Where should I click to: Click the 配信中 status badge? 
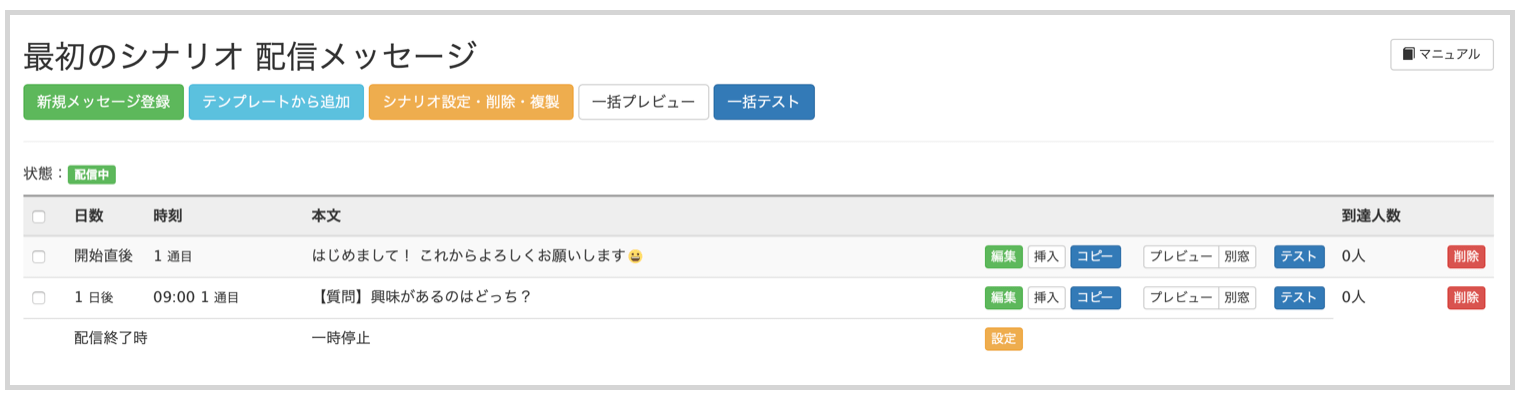click(x=92, y=175)
